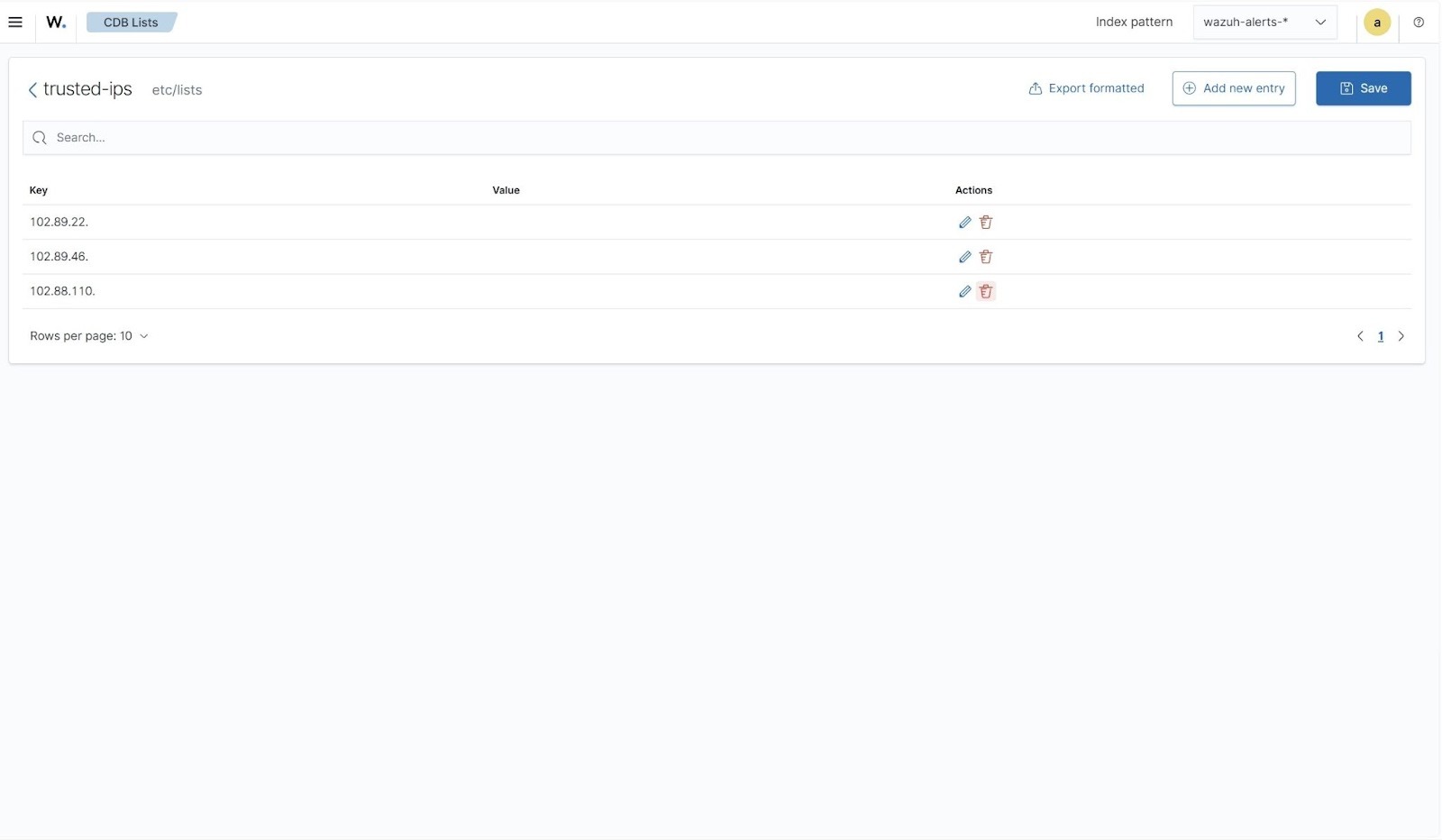Edit the 102.88.110. entry
1442x840 pixels.
[x=964, y=291]
